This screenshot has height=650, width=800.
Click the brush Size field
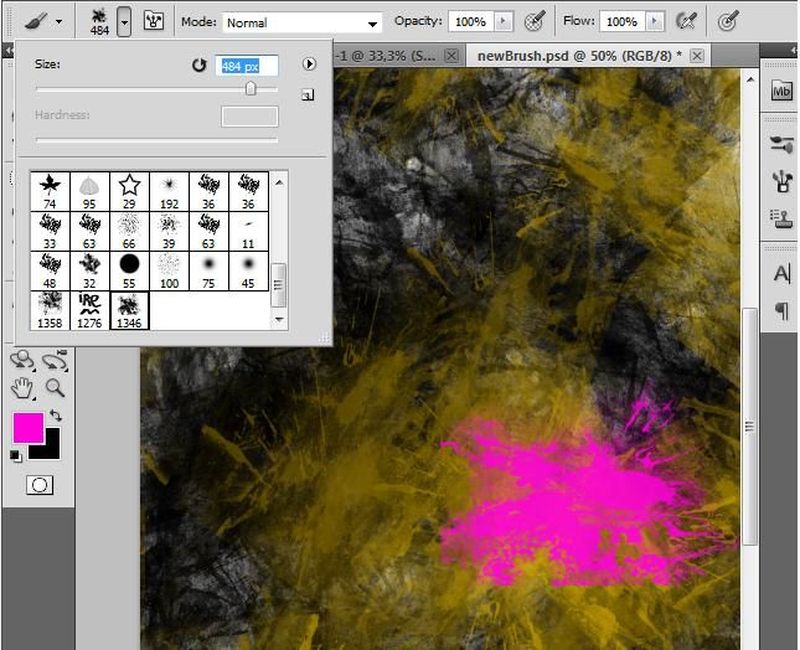click(247, 65)
